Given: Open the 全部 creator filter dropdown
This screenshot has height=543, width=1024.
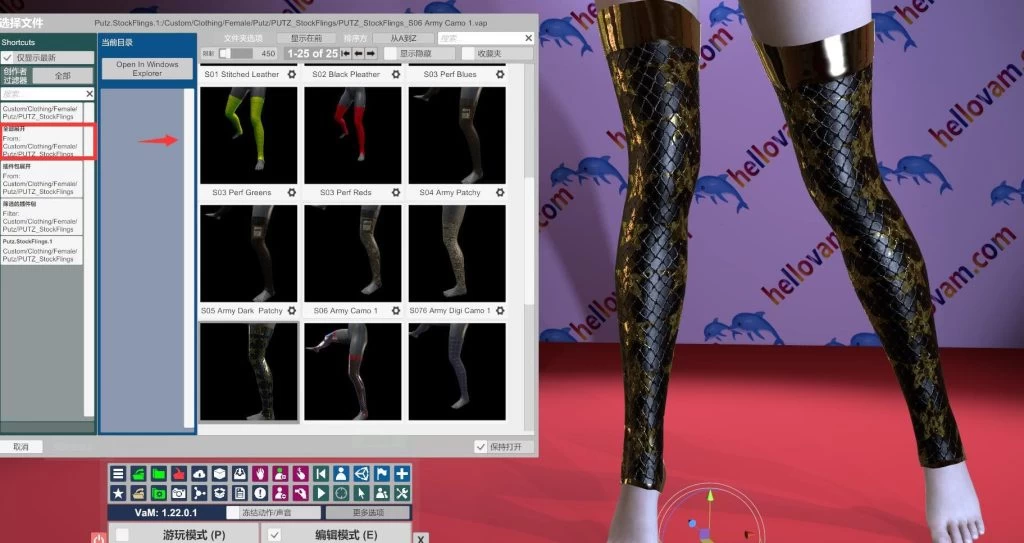Looking at the screenshot, I should click(x=62, y=76).
